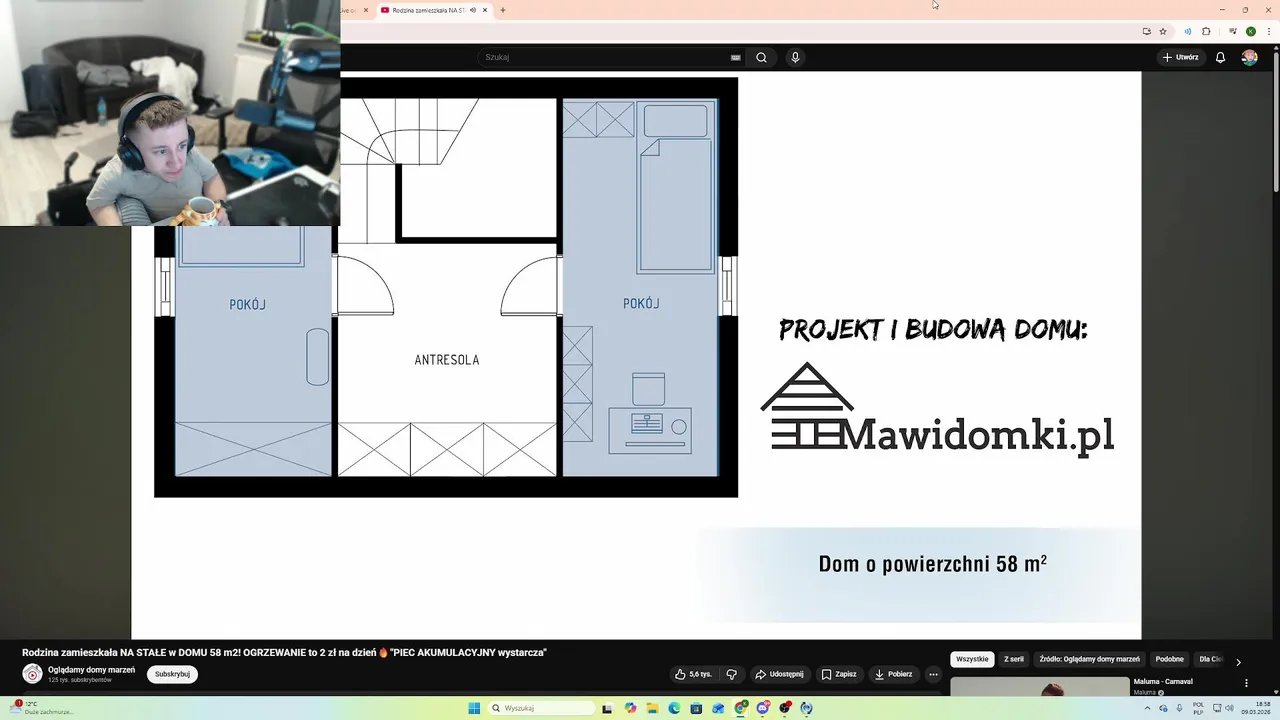This screenshot has width=1280, height=720.
Task: Click the Utwórz create button
Action: pyautogui.click(x=1180, y=57)
